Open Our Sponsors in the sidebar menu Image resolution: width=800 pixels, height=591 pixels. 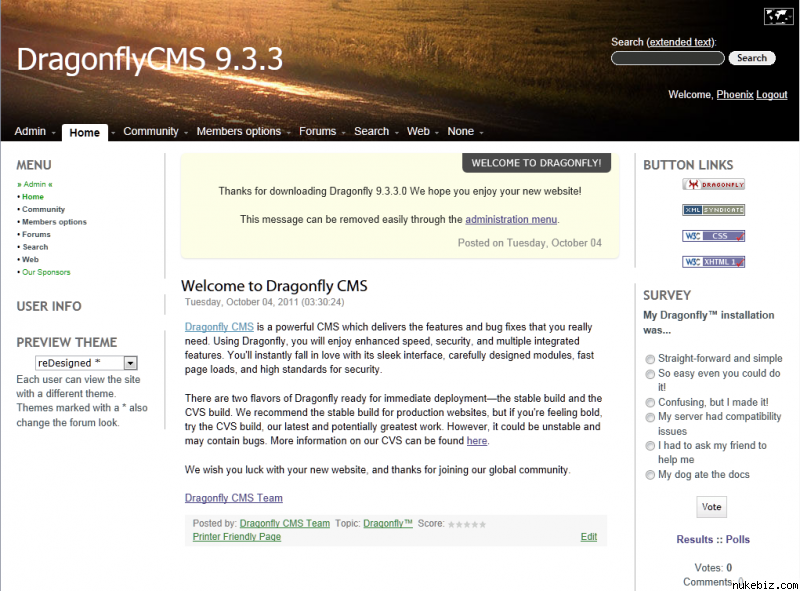click(46, 272)
